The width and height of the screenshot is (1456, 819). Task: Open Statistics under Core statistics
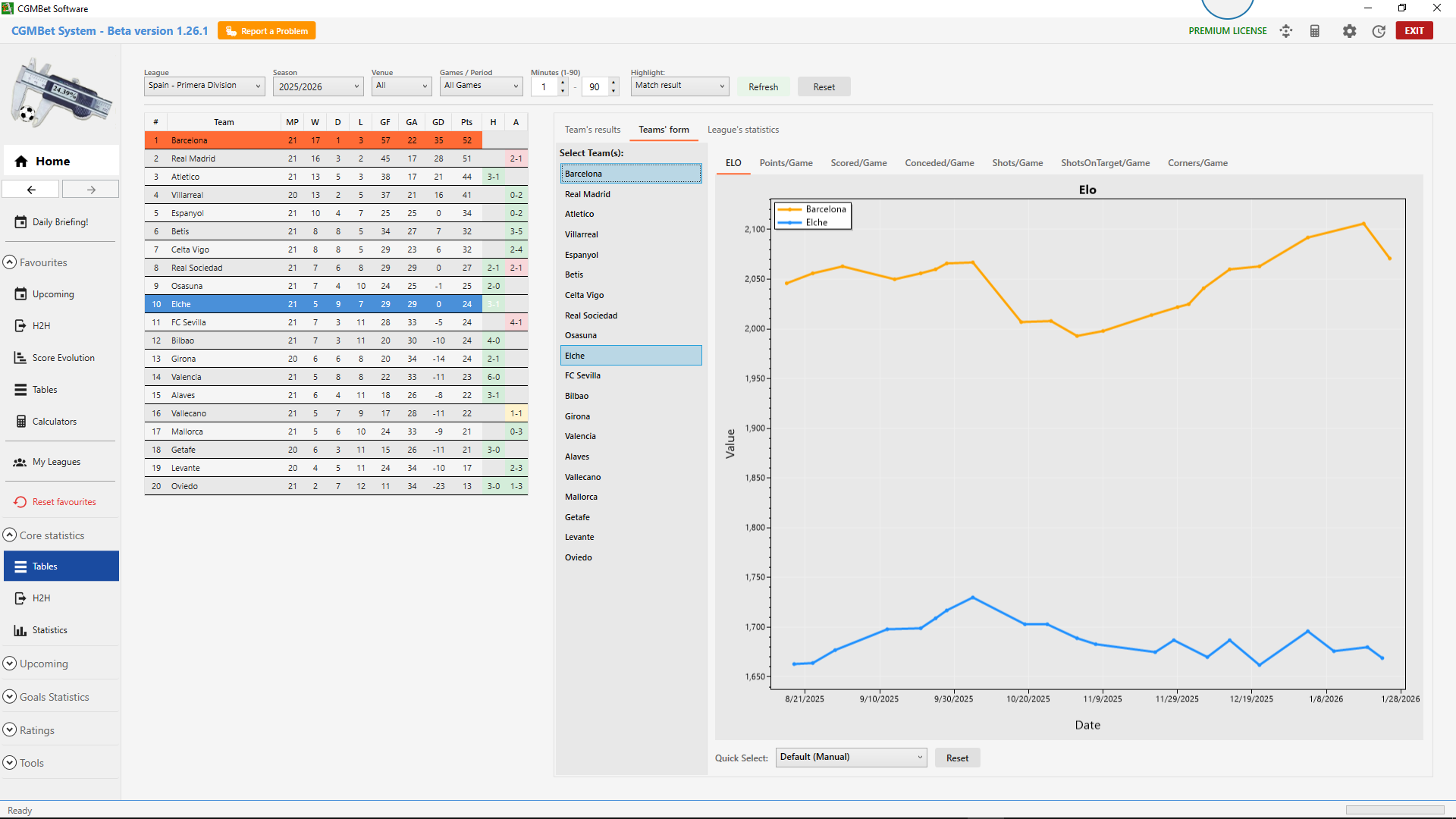50,629
